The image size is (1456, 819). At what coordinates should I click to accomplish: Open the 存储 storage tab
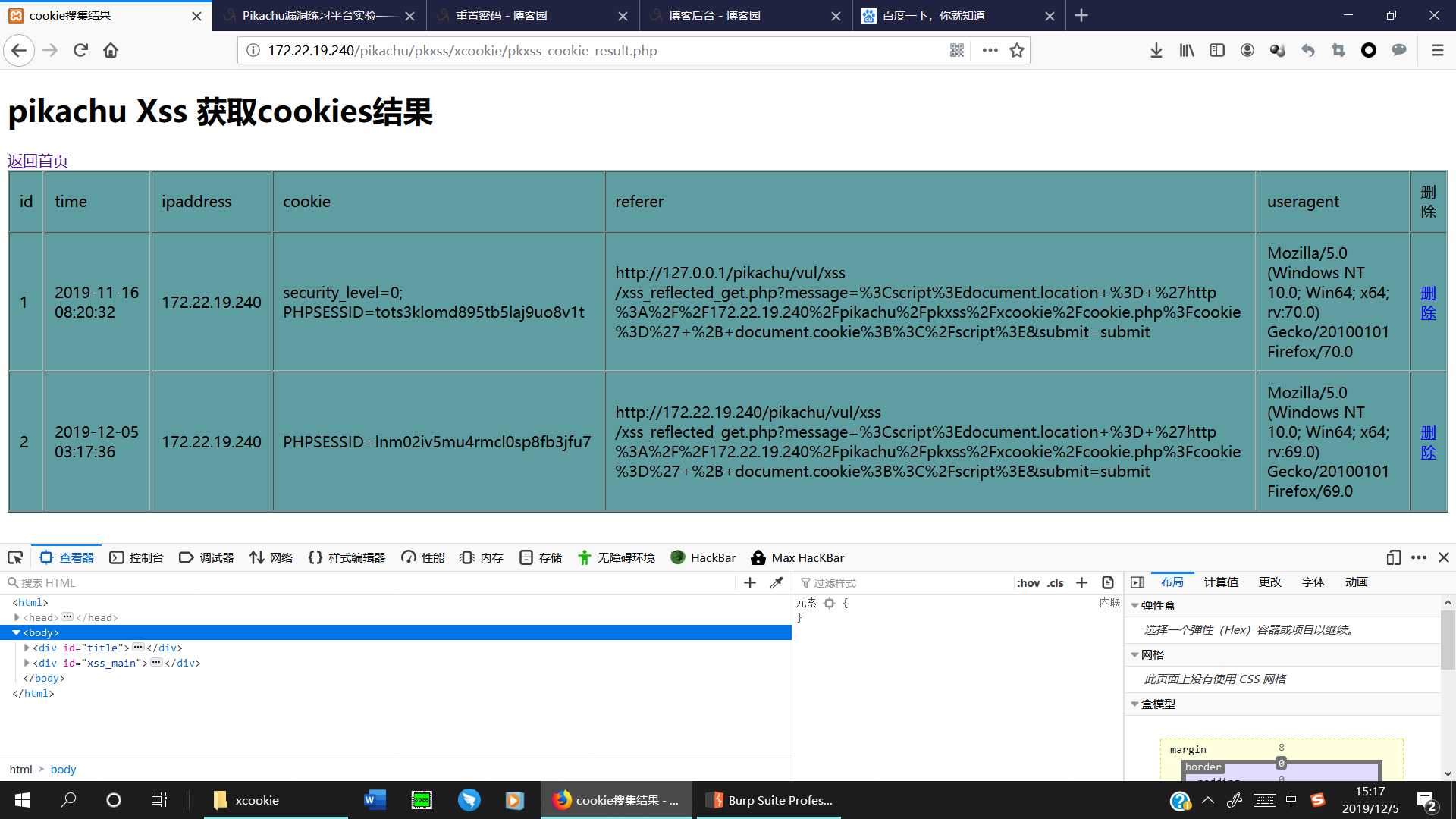(541, 558)
